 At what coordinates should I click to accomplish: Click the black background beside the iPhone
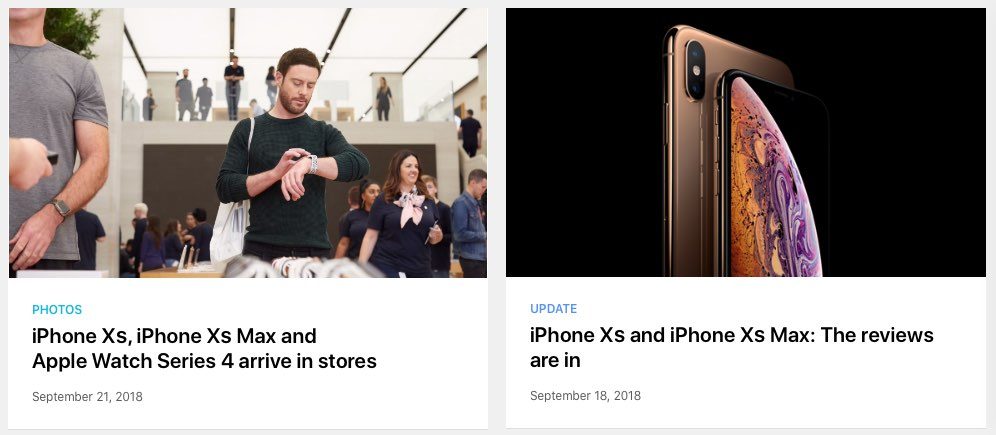click(x=584, y=143)
